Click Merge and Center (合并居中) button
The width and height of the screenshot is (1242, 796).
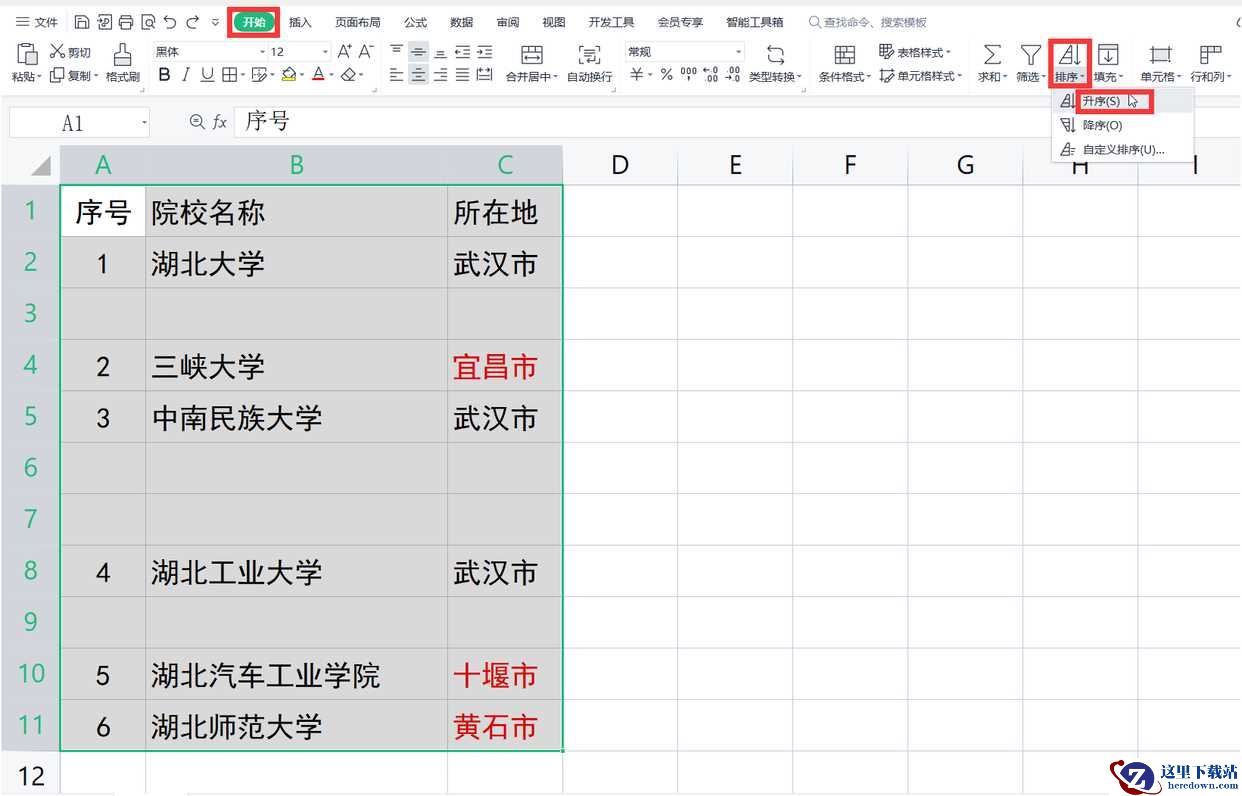[x=531, y=63]
